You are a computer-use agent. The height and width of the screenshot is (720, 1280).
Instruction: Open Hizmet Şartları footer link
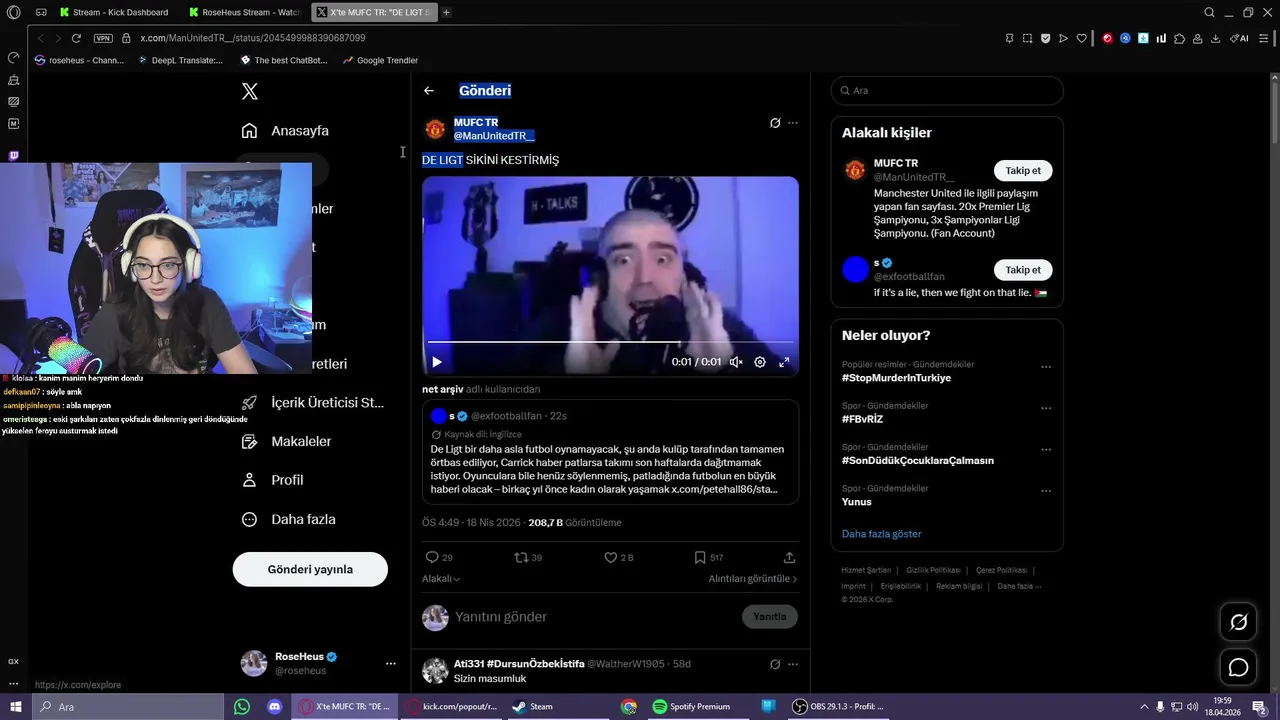pyautogui.click(x=866, y=570)
